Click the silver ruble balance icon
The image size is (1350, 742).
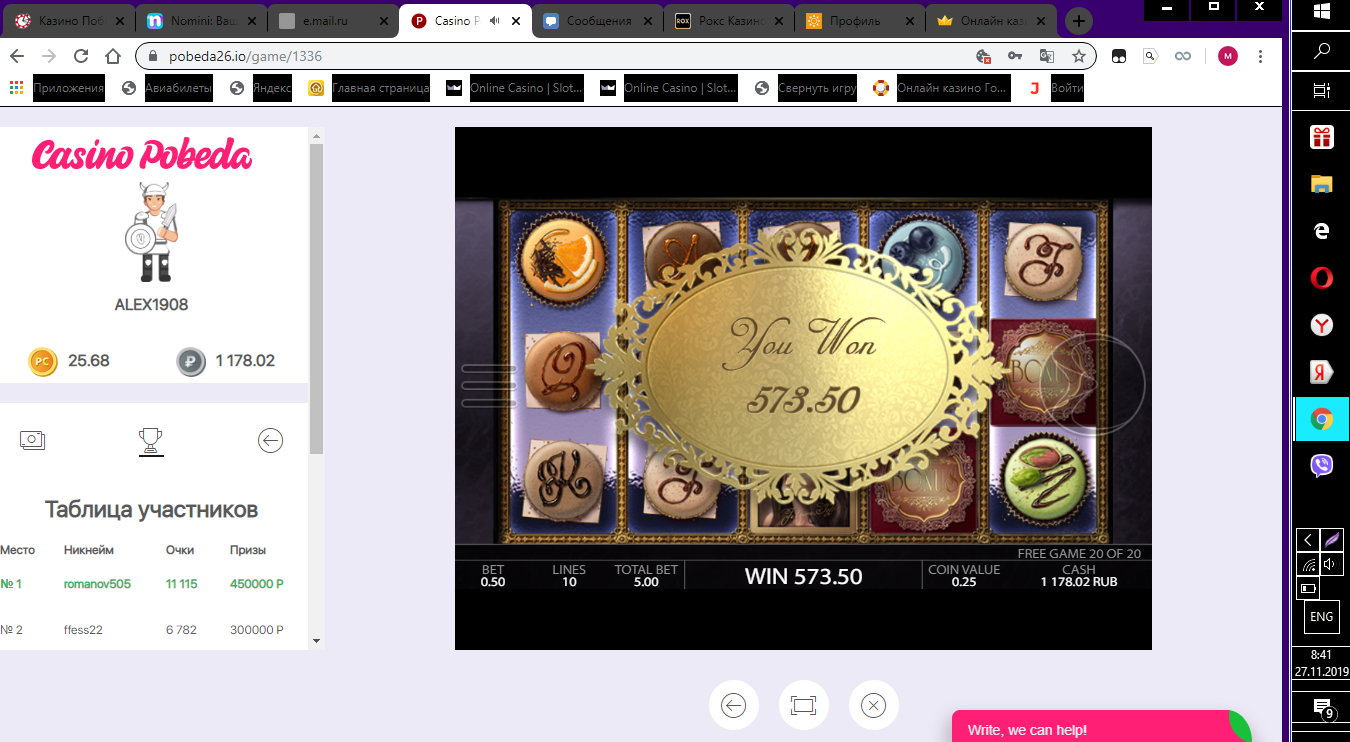191,361
